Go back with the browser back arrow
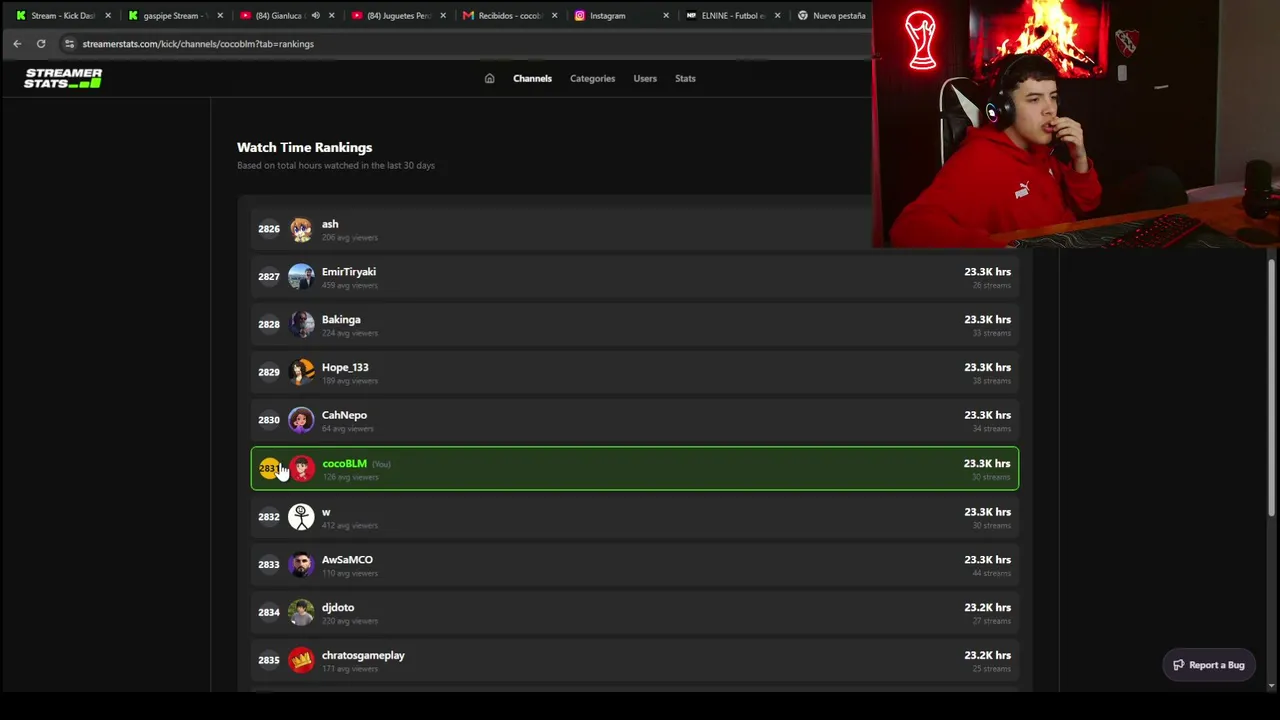The image size is (1280, 720). click(17, 44)
